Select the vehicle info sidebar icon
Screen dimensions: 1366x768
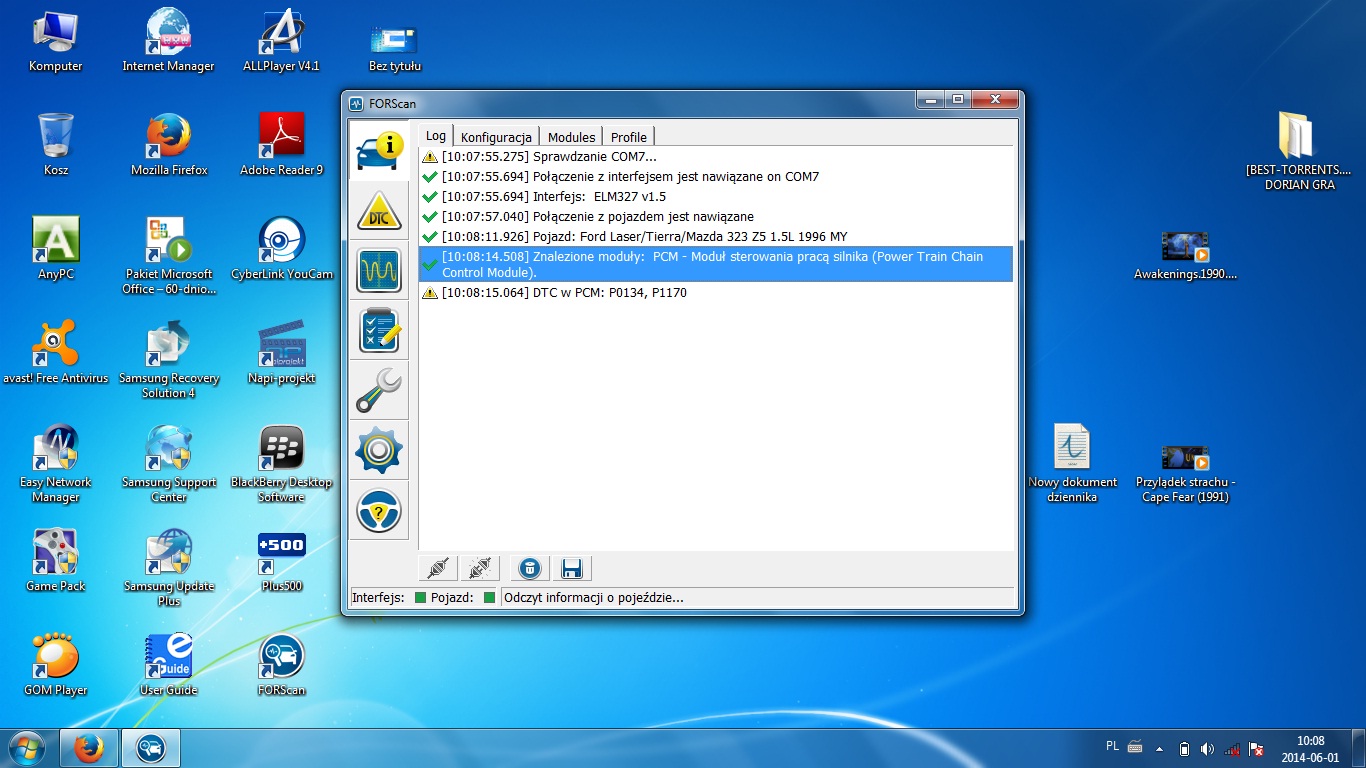[379, 151]
